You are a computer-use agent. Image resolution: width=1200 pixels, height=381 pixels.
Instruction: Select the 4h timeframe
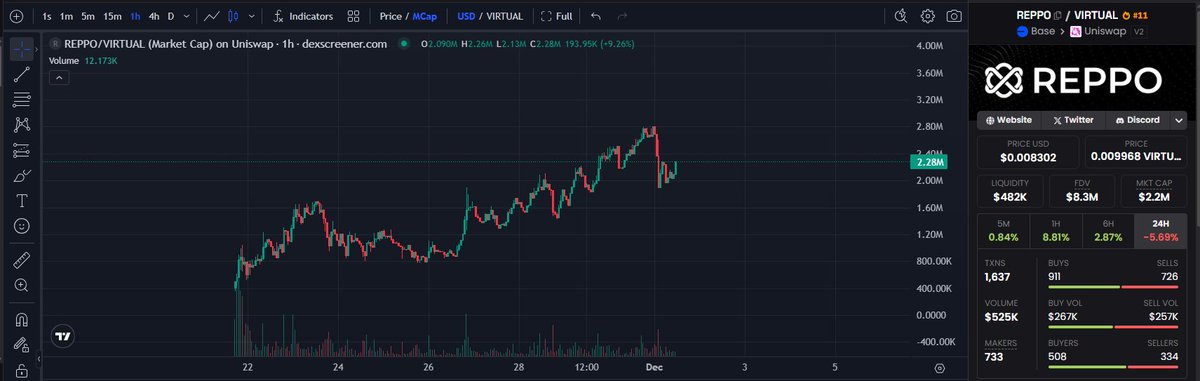pos(154,17)
